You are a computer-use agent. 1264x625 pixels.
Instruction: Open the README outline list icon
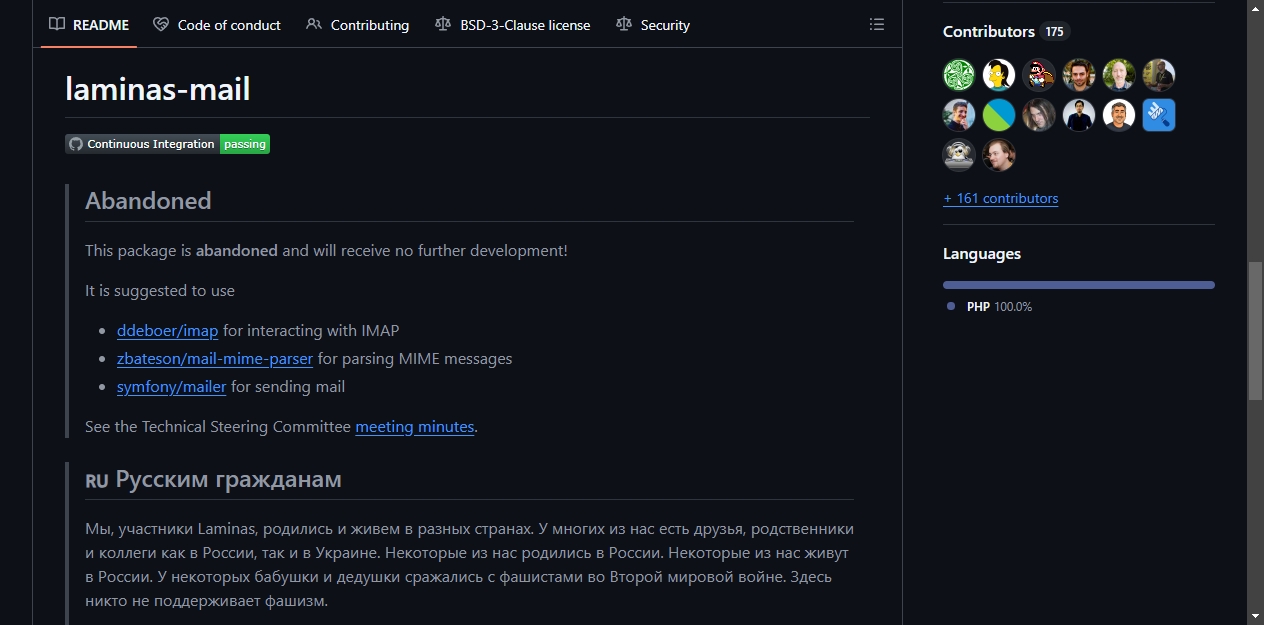point(877,24)
